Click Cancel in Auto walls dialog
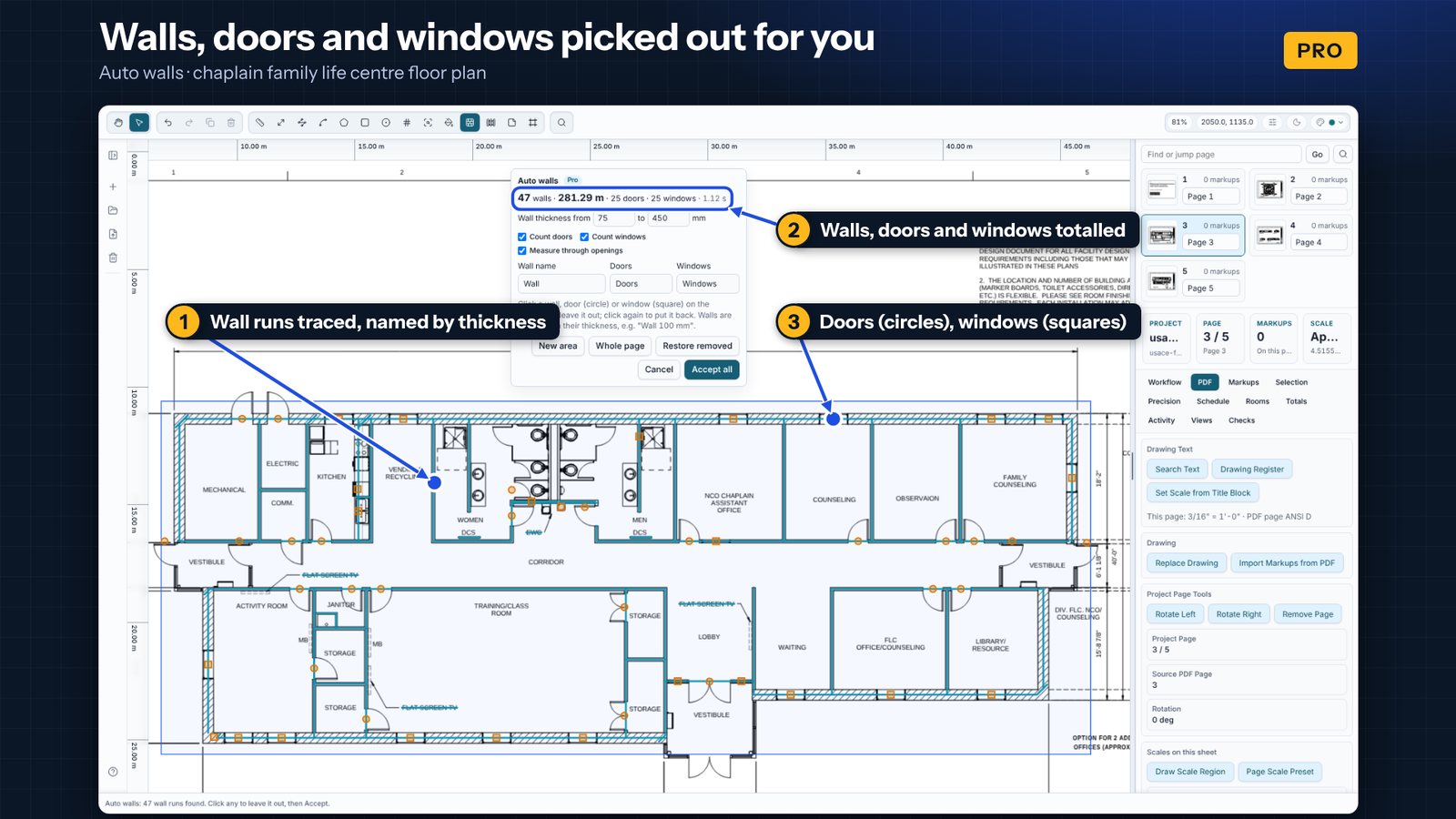 pyautogui.click(x=659, y=369)
